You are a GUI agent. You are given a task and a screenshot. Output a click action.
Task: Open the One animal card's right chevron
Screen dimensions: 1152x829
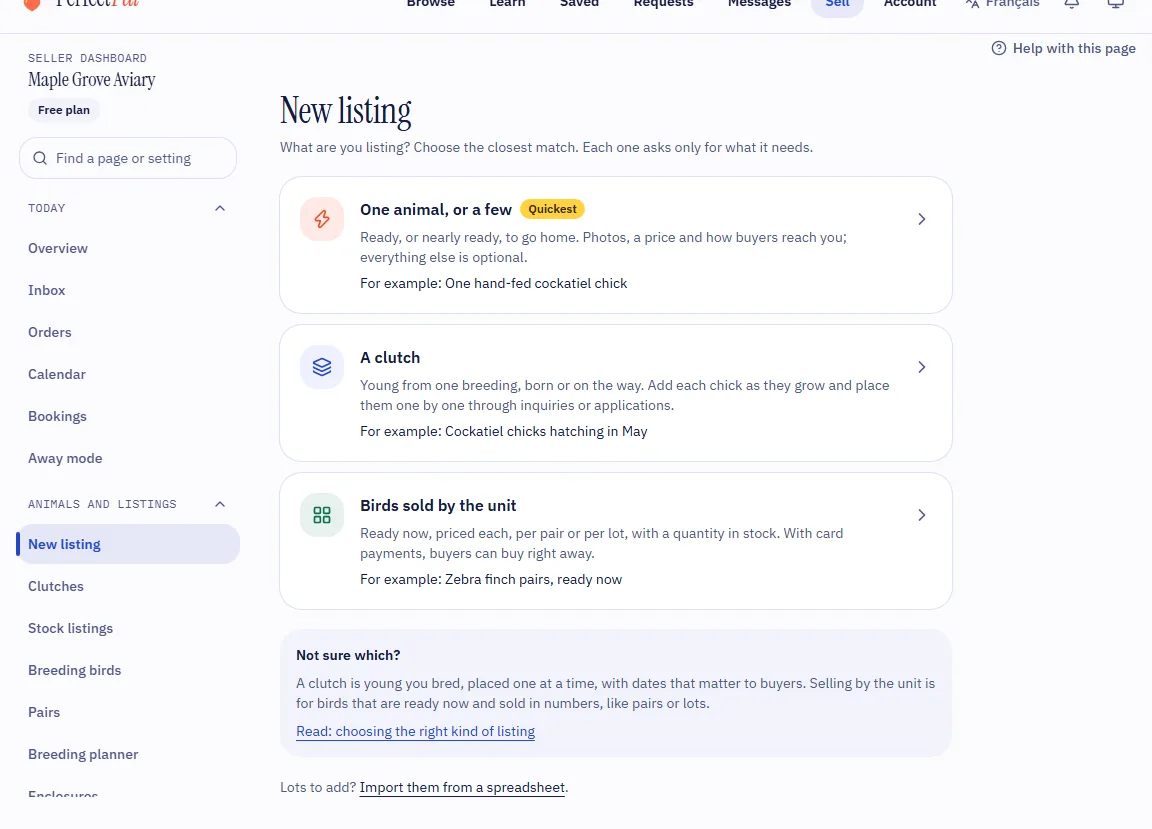point(921,219)
